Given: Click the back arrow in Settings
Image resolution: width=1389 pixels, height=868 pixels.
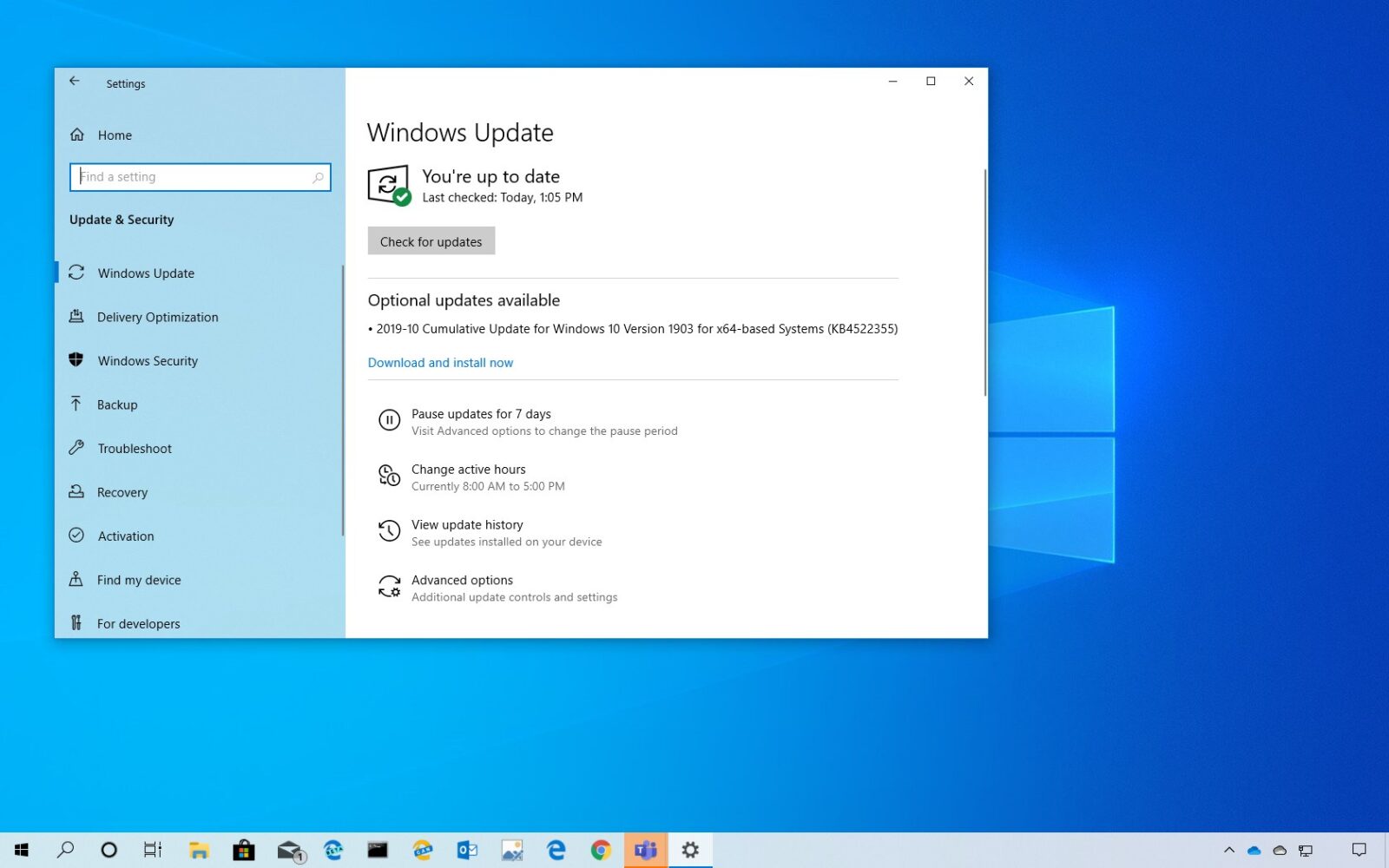Looking at the screenshot, I should point(74,81).
